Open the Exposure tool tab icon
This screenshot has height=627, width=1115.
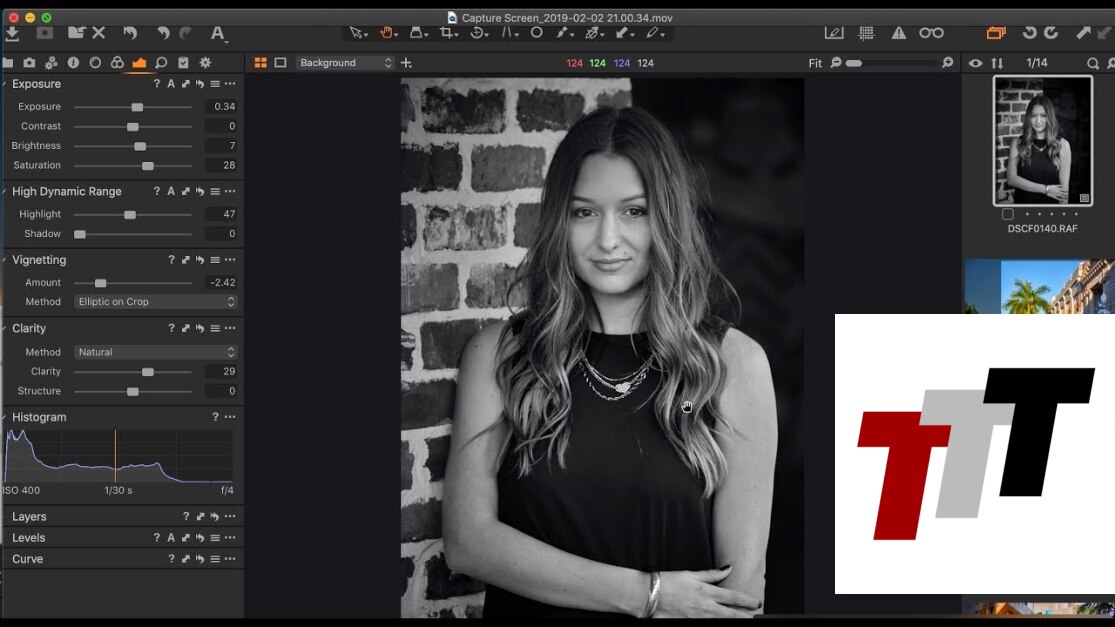click(139, 63)
